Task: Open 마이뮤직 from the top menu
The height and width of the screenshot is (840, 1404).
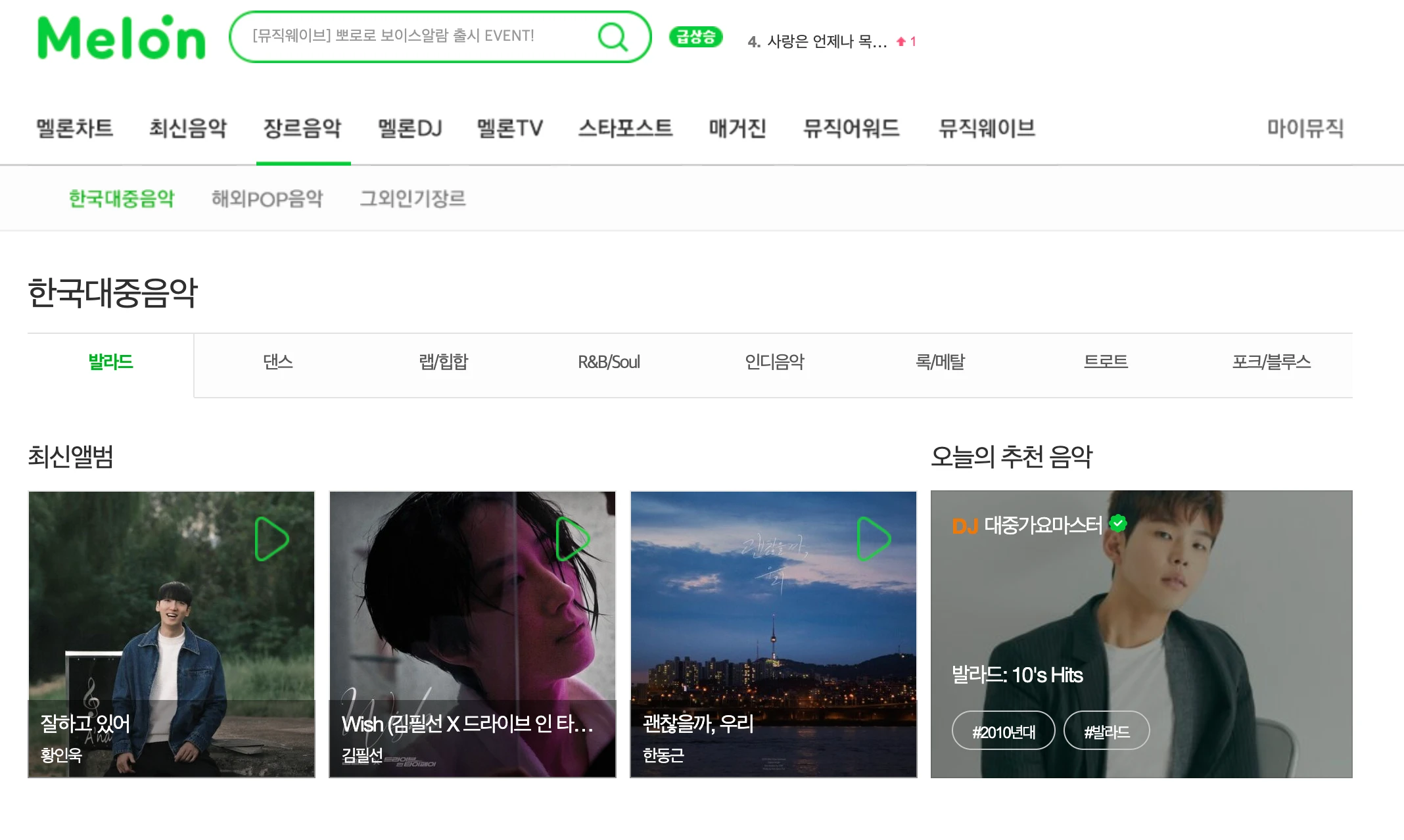Action: coord(1305,128)
